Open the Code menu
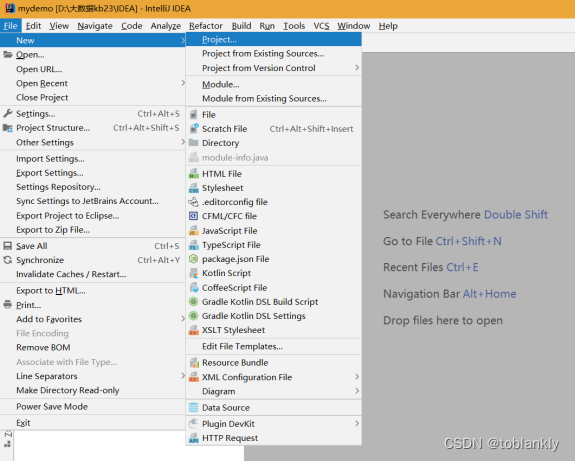This screenshot has height=461, width=575. point(132,26)
